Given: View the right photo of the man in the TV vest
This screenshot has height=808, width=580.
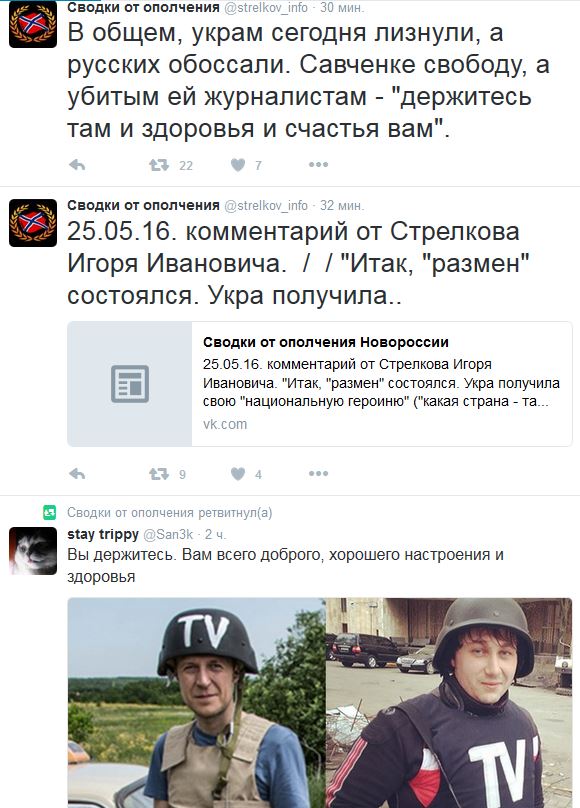Looking at the screenshot, I should [449, 703].
